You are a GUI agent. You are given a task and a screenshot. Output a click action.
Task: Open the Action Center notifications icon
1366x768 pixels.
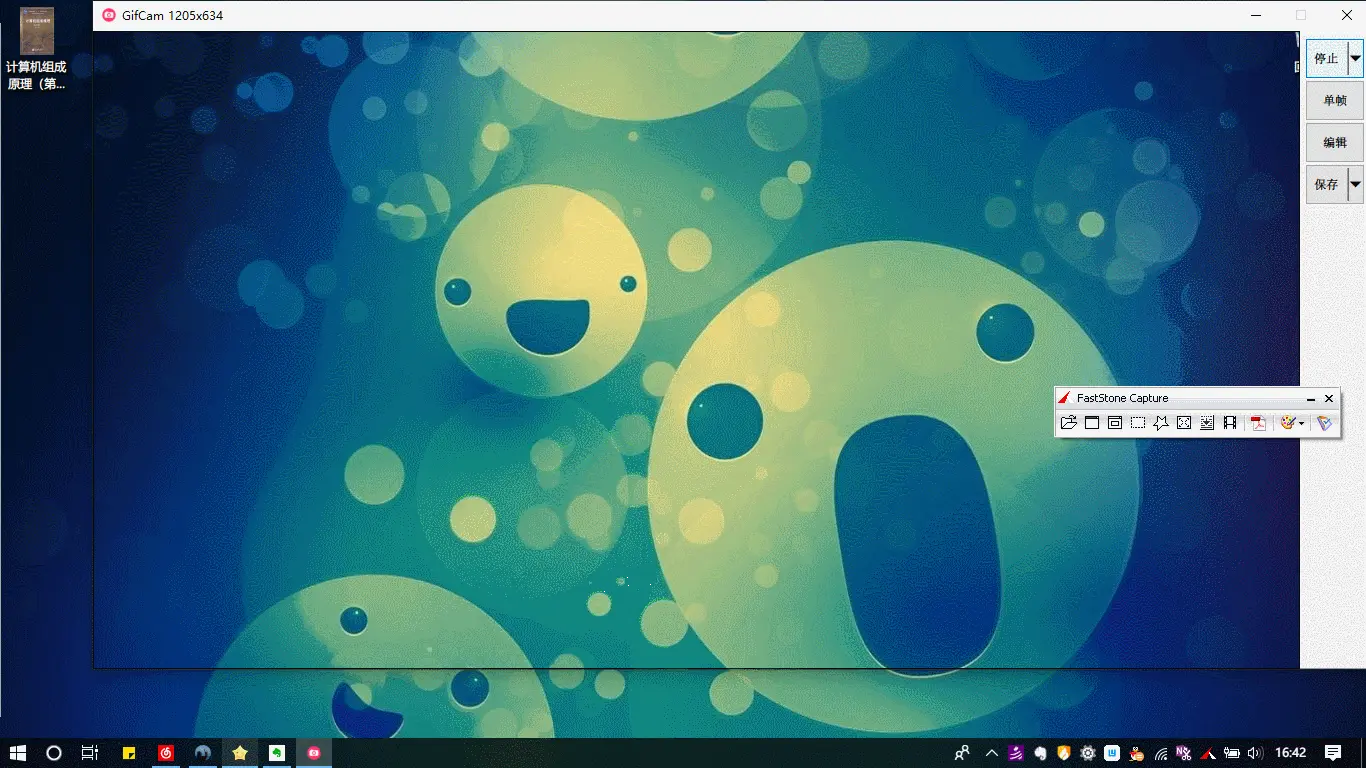[1333, 753]
